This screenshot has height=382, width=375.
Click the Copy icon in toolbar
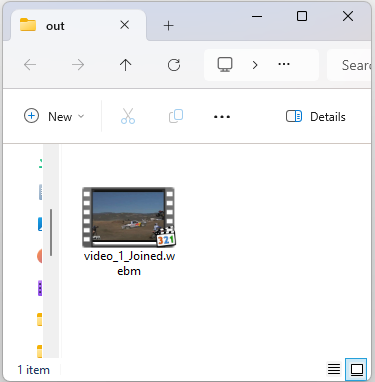[x=176, y=116]
